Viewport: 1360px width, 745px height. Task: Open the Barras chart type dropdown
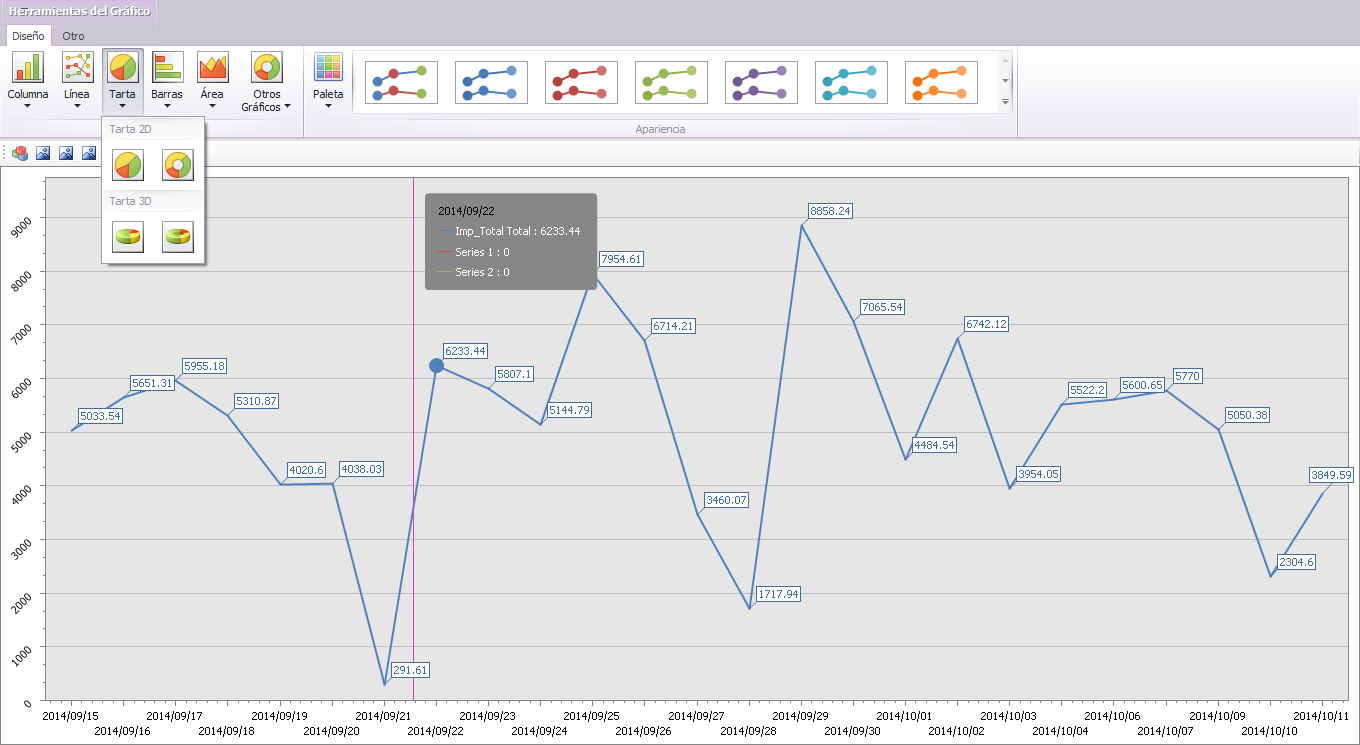pyautogui.click(x=167, y=80)
